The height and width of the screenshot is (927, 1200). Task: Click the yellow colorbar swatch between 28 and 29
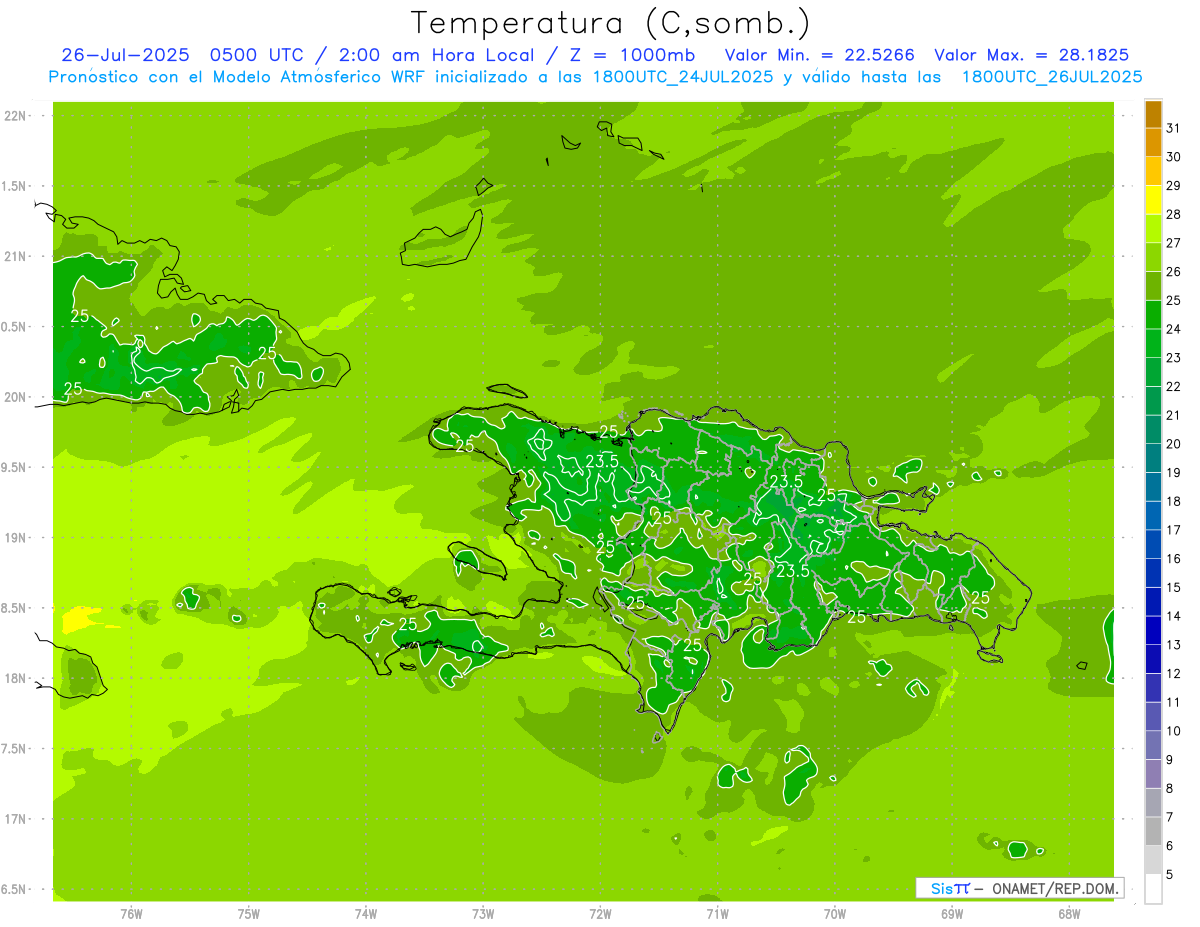click(x=1153, y=200)
